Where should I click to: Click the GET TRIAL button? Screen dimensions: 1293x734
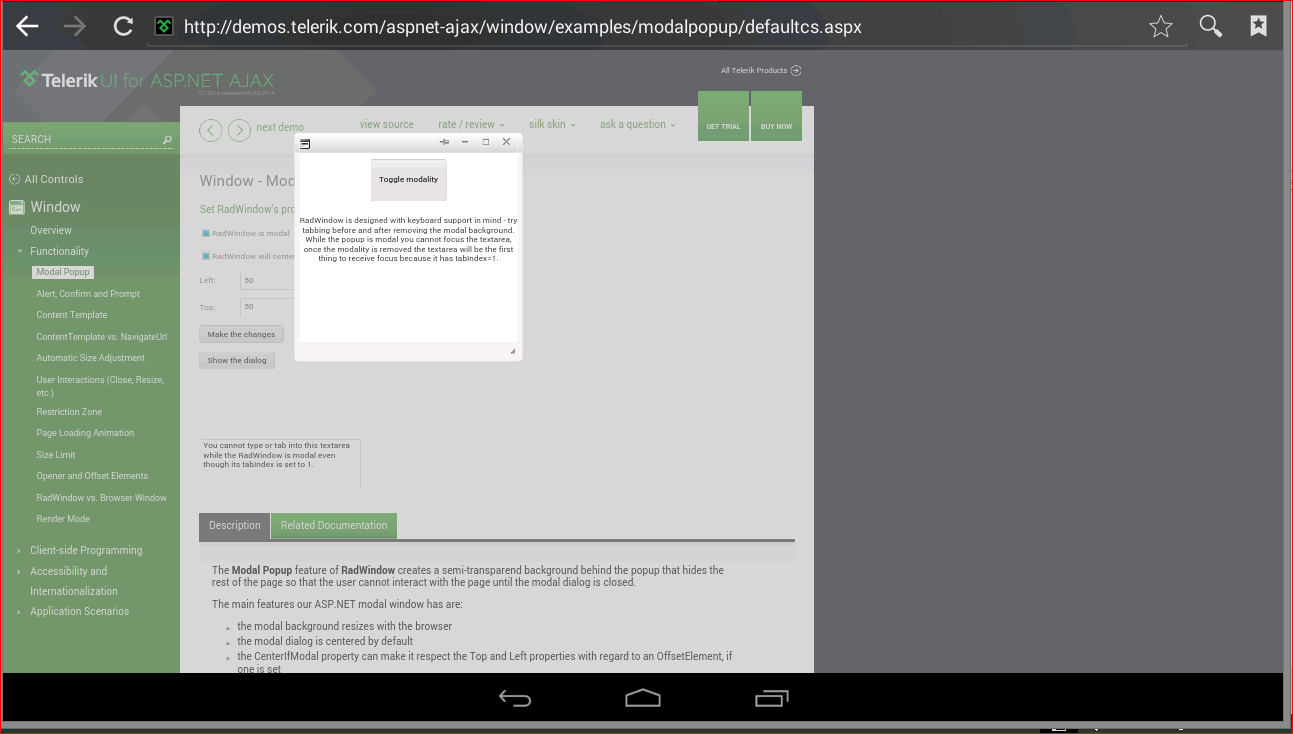723,116
